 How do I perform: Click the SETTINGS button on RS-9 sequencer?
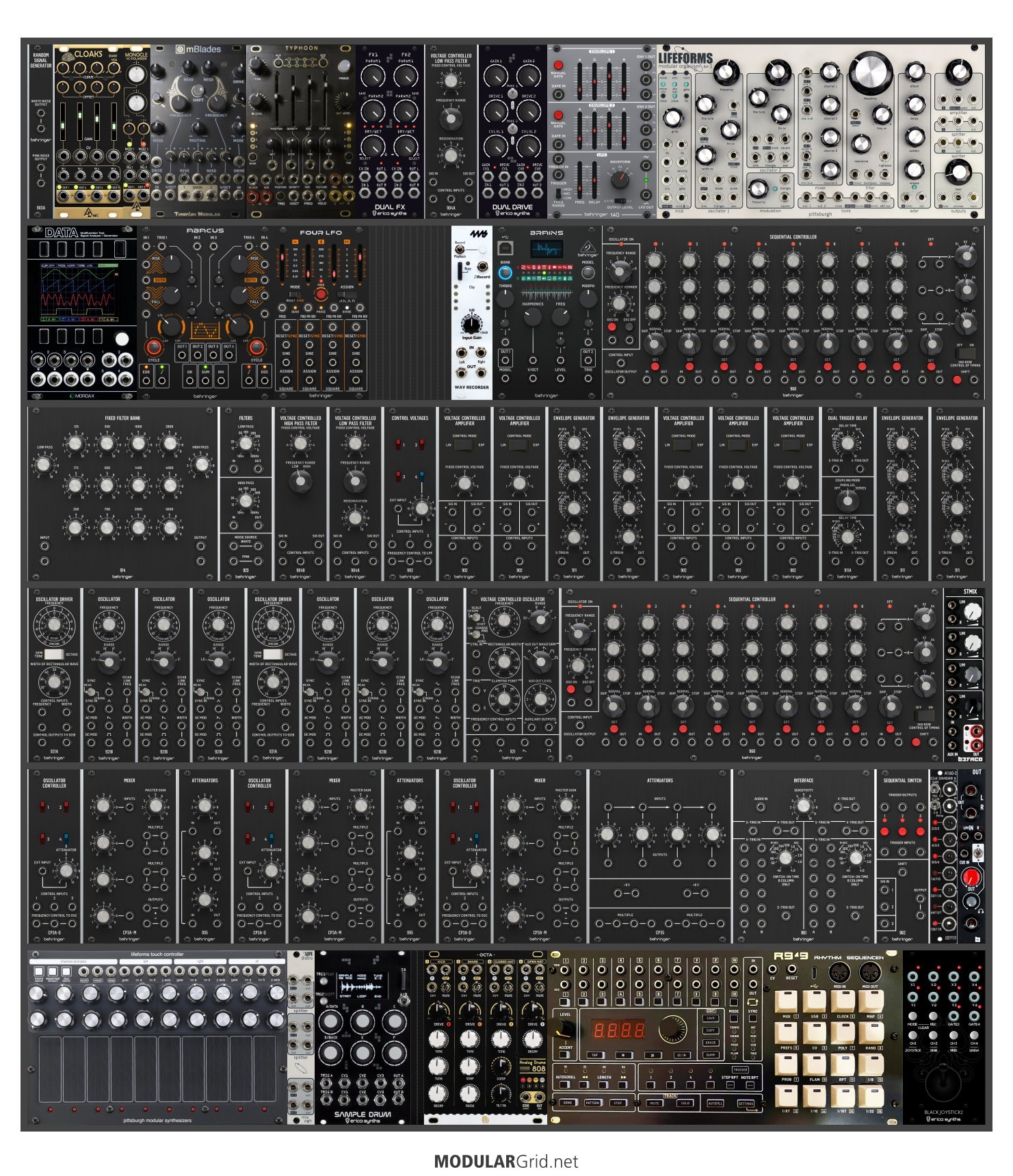(x=746, y=1103)
